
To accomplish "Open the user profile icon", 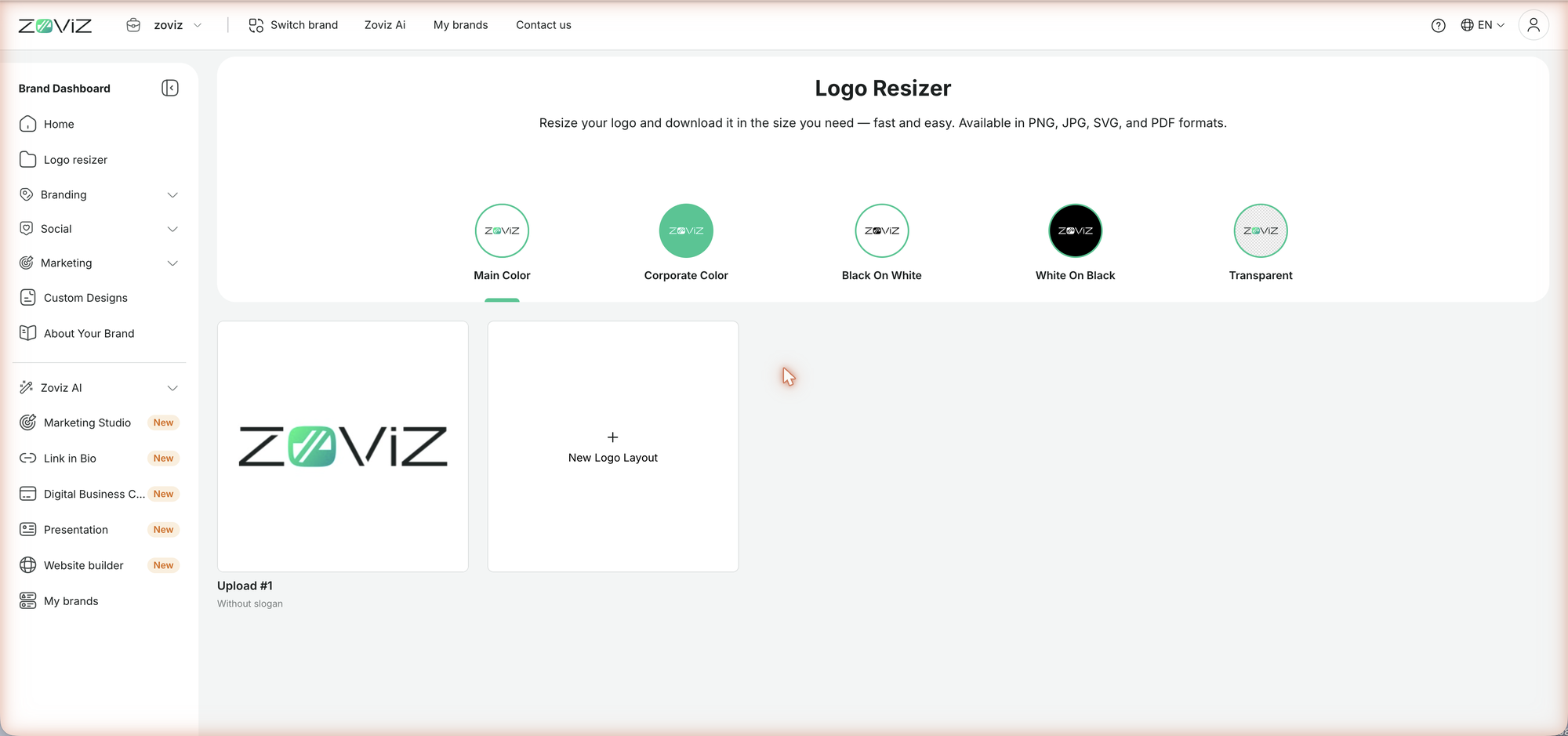I will tap(1534, 25).
